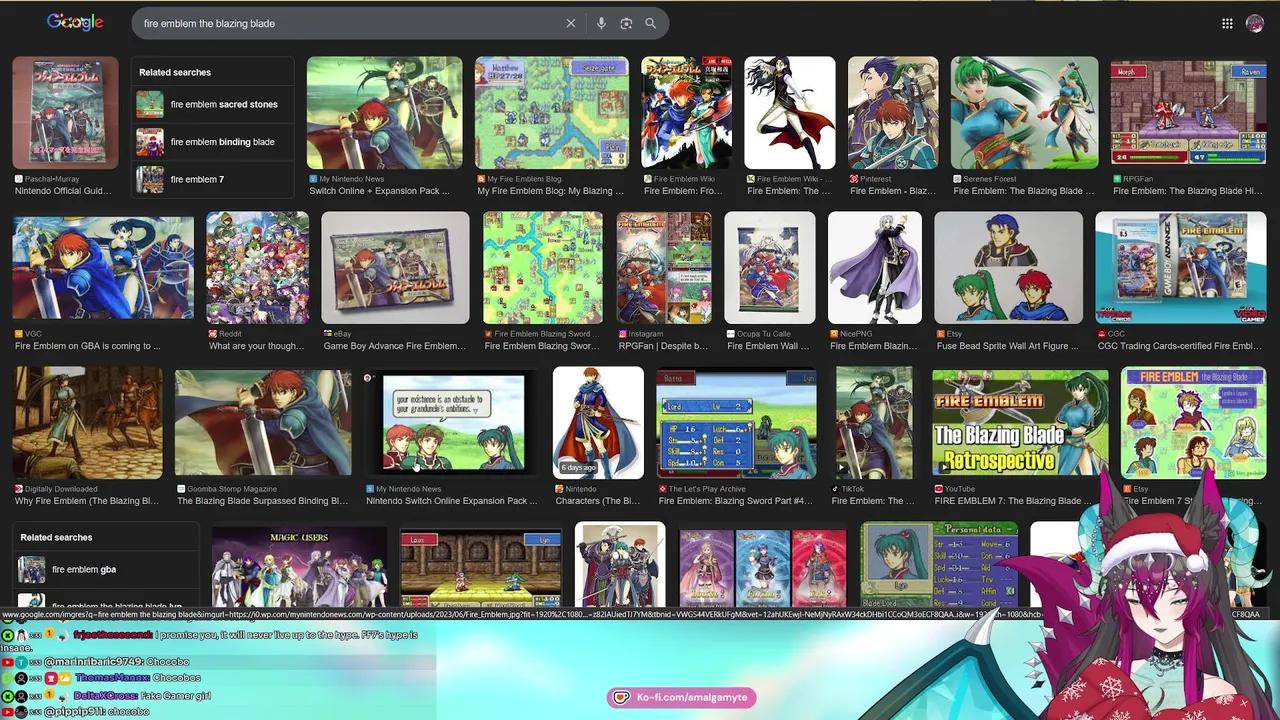1280x720 pixels.
Task: Open the MAGIC USERS character lineup image
Action: pos(299,565)
